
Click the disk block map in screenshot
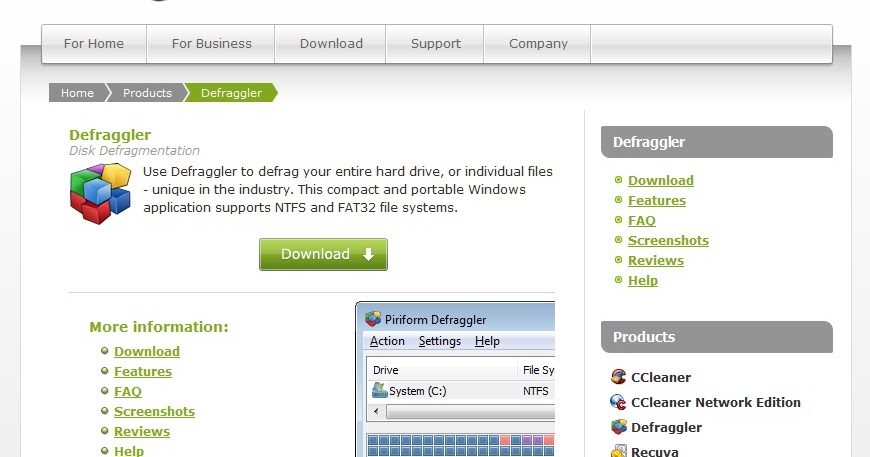click(461, 445)
